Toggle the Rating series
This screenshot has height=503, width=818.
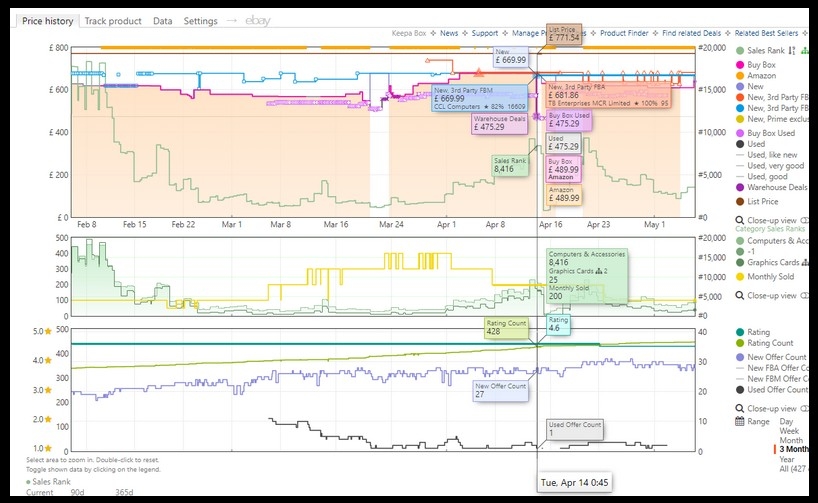tap(753, 332)
